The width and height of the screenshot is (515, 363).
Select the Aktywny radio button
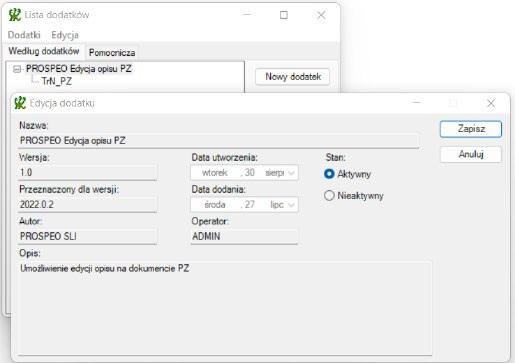tap(329, 174)
